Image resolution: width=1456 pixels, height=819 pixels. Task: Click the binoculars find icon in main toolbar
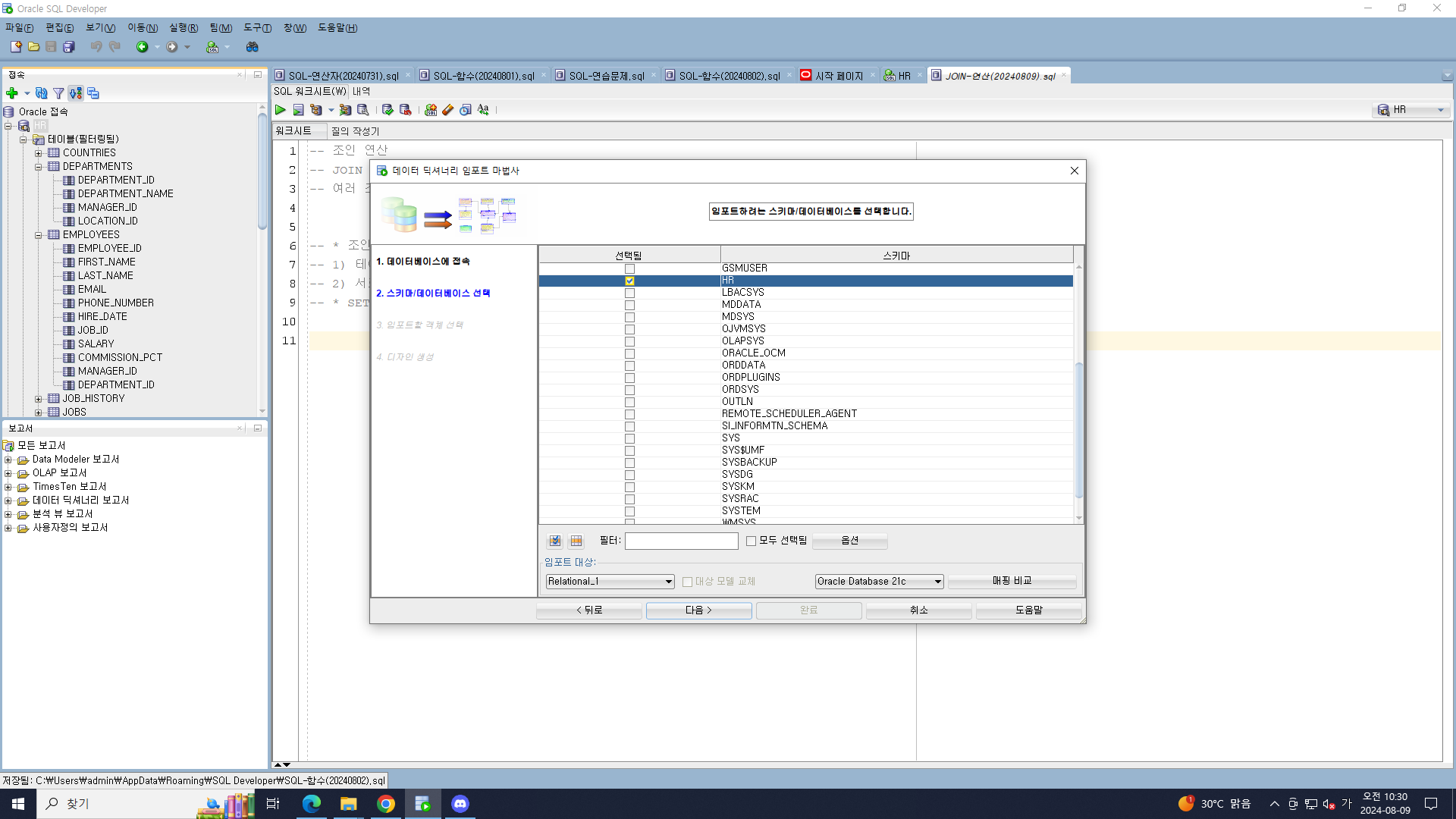pos(253,47)
